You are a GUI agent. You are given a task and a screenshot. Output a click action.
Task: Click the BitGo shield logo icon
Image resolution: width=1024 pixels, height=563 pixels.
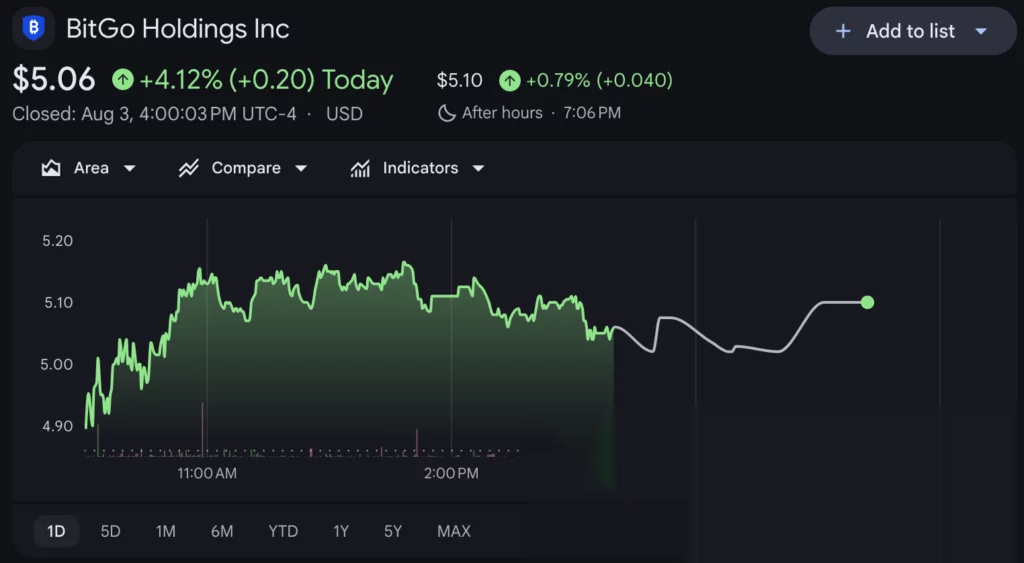click(x=33, y=28)
